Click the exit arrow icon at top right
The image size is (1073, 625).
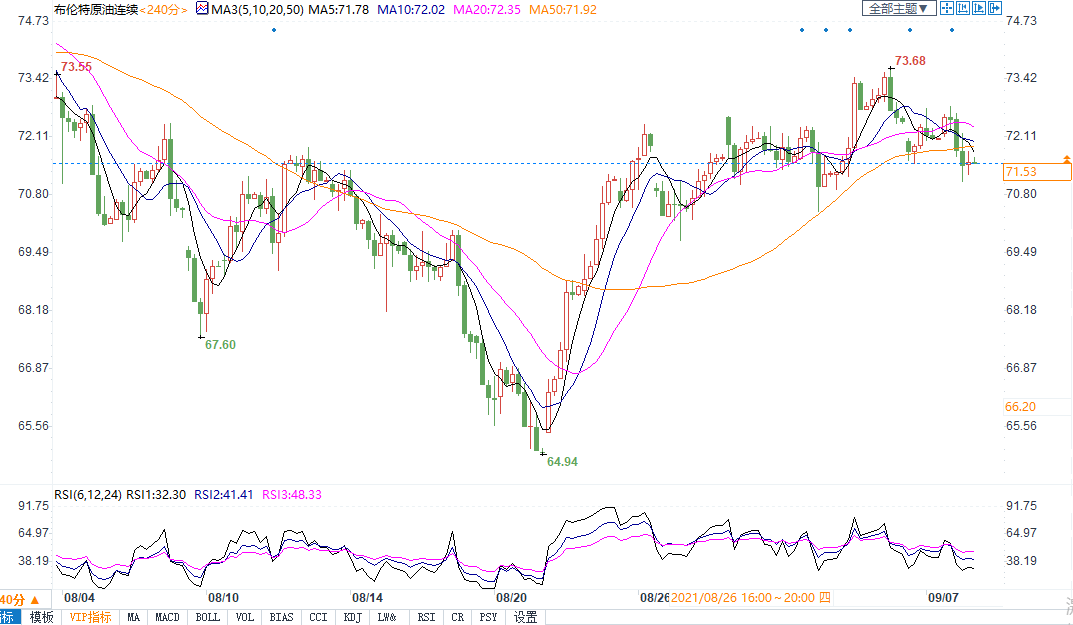pyautogui.click(x=994, y=8)
